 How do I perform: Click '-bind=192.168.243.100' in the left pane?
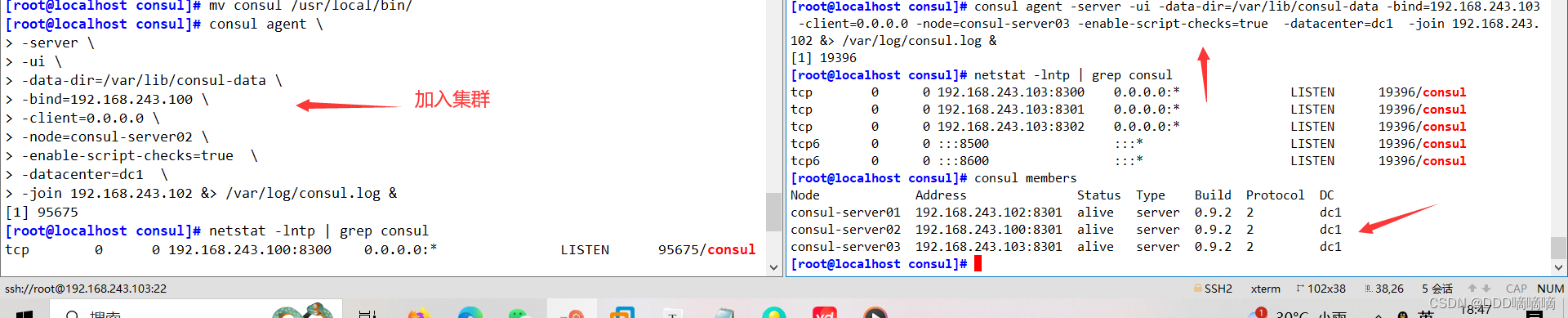pos(107,100)
